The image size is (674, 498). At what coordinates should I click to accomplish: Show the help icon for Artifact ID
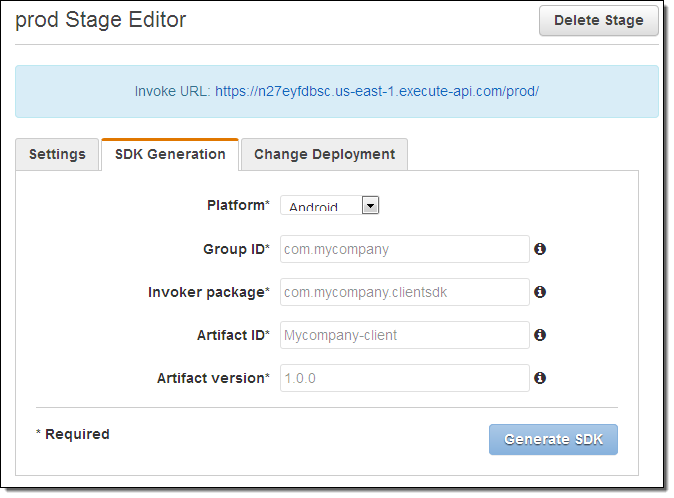point(540,335)
